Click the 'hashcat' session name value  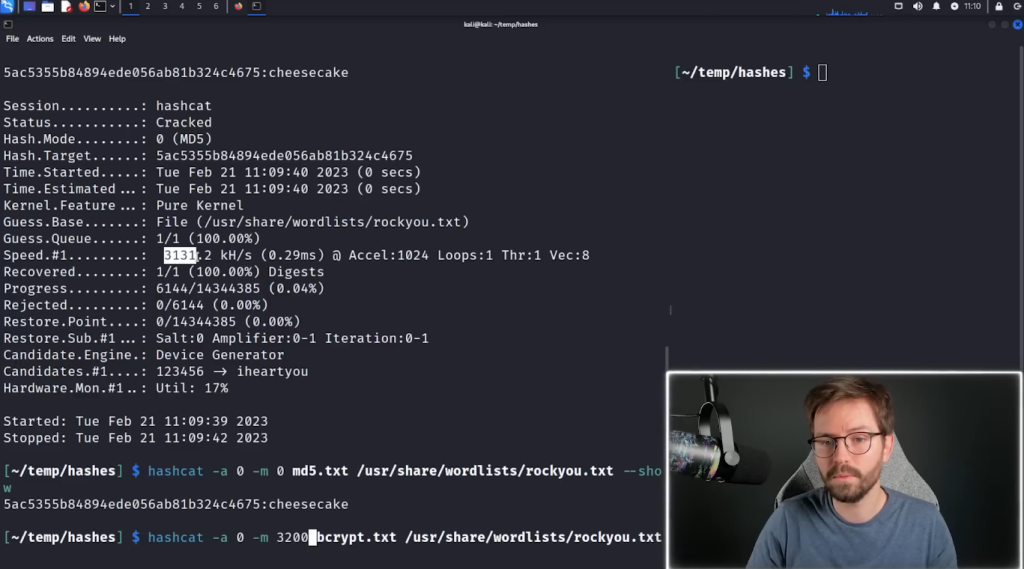point(184,106)
